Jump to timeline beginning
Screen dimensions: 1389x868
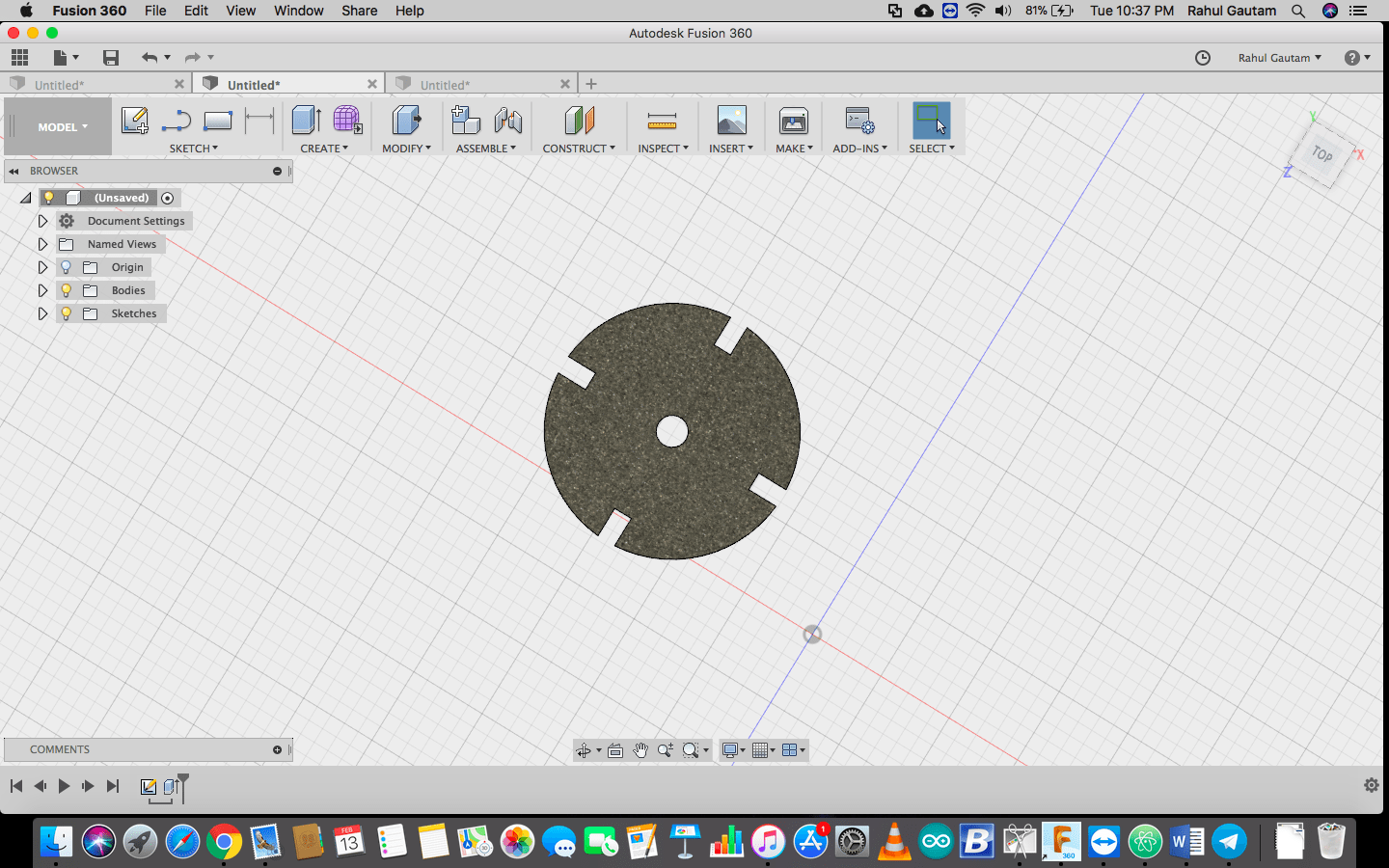pyautogui.click(x=16, y=786)
